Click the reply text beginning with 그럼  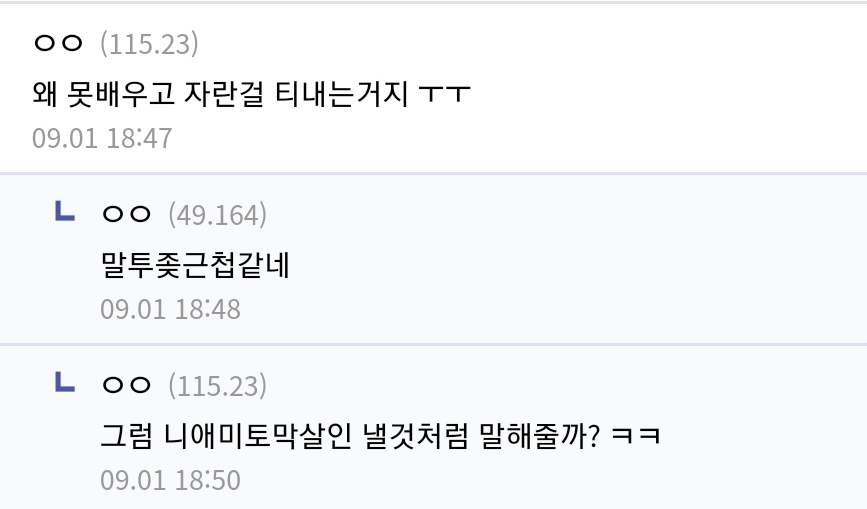tap(380, 435)
